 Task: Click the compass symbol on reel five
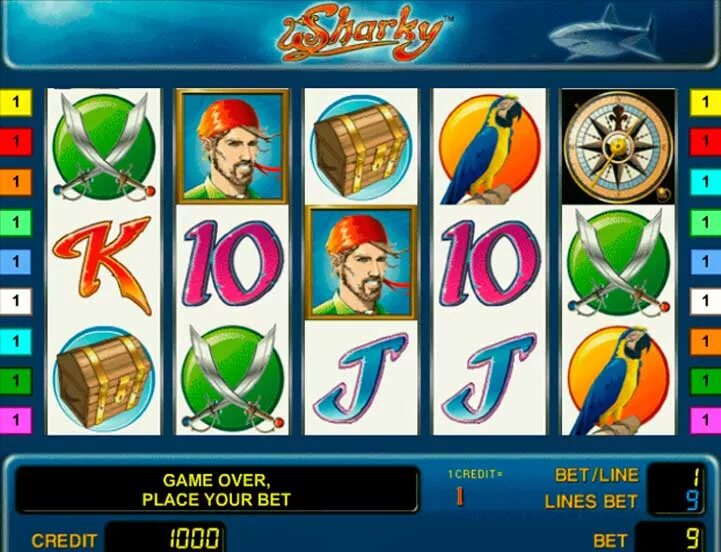(x=618, y=146)
